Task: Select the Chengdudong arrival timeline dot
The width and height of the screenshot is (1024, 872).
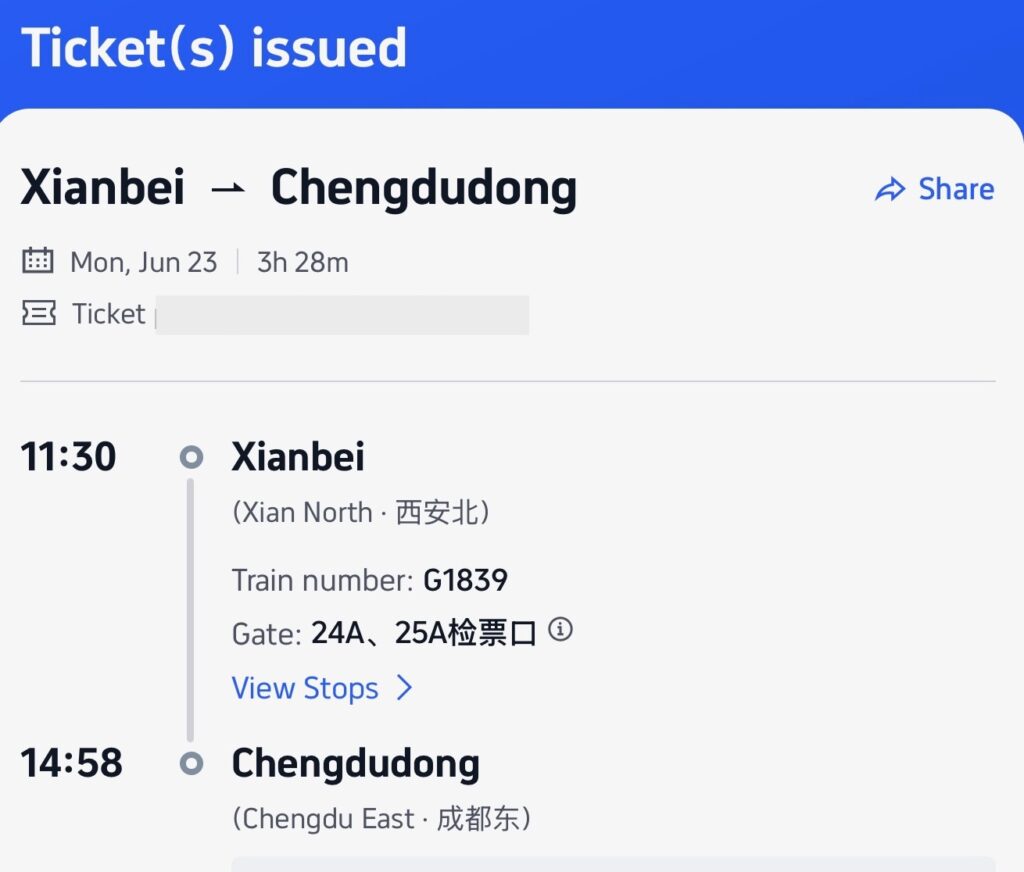Action: tap(191, 764)
